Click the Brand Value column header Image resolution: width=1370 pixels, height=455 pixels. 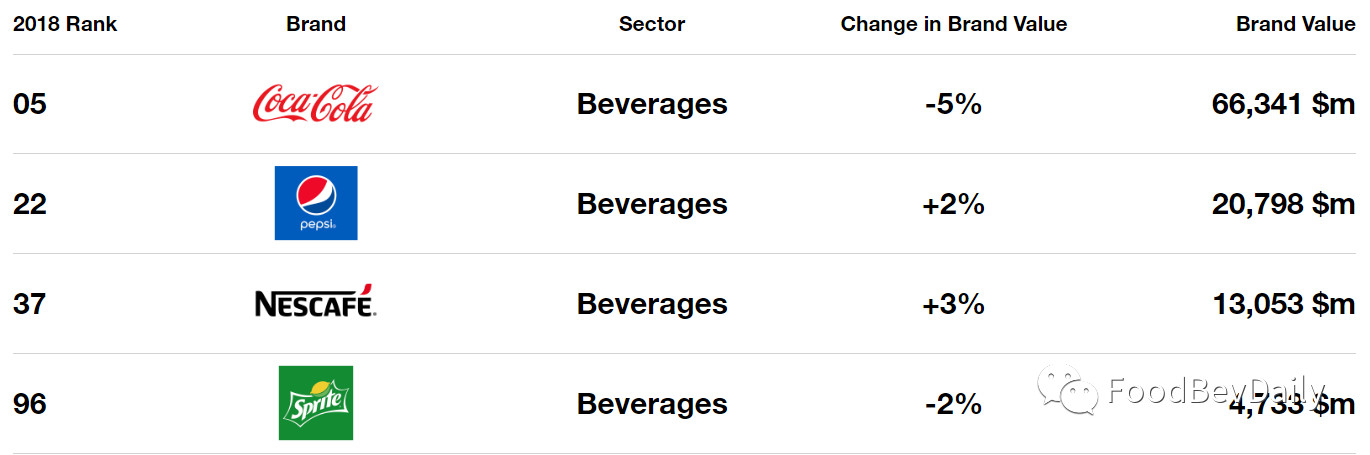(x=1296, y=24)
